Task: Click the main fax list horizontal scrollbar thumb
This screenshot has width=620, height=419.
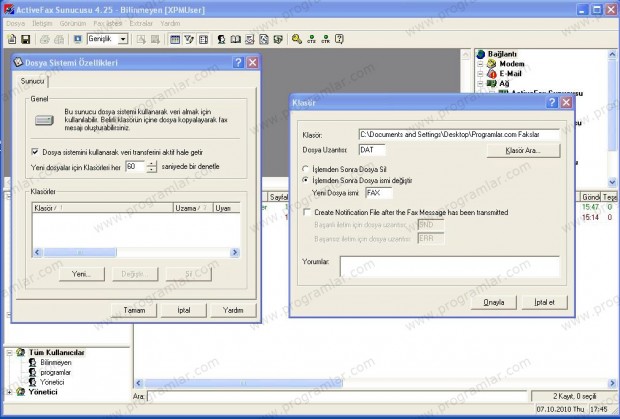Action: [243, 383]
